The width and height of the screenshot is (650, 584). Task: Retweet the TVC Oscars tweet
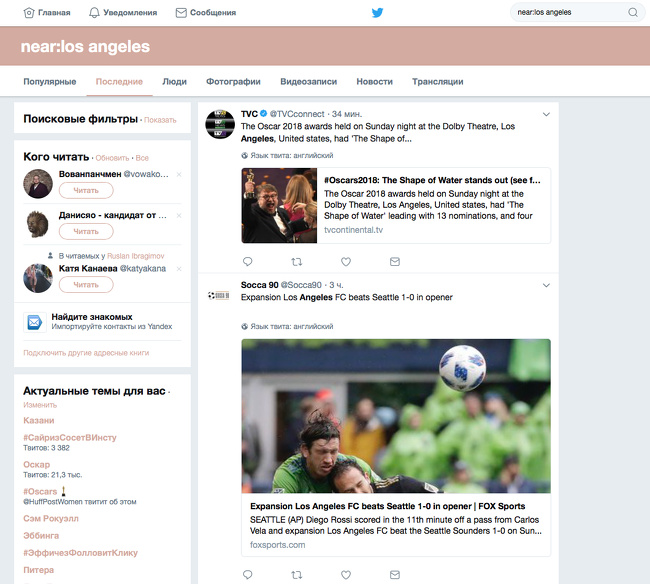[x=296, y=261]
